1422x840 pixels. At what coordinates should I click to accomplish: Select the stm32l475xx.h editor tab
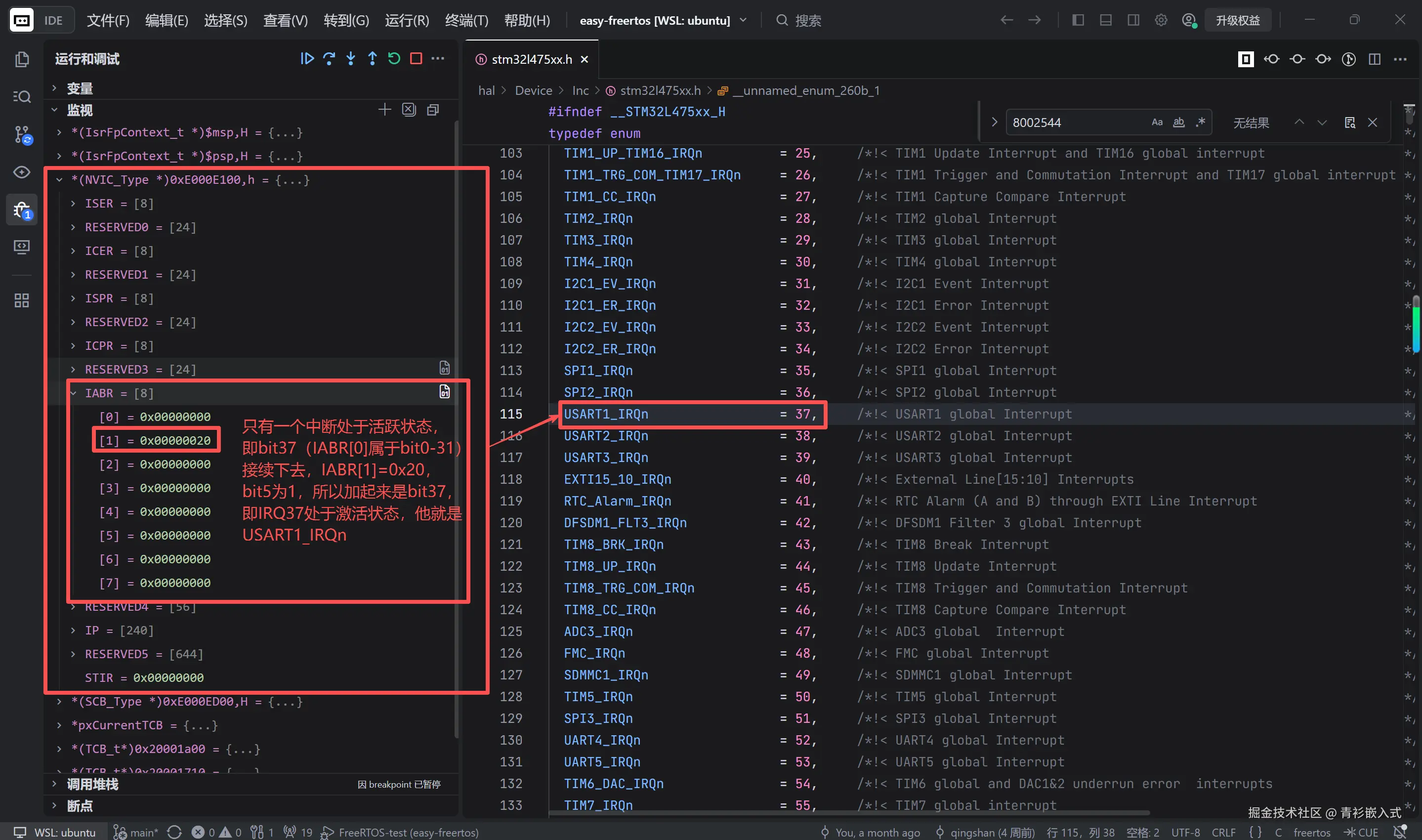(531, 59)
